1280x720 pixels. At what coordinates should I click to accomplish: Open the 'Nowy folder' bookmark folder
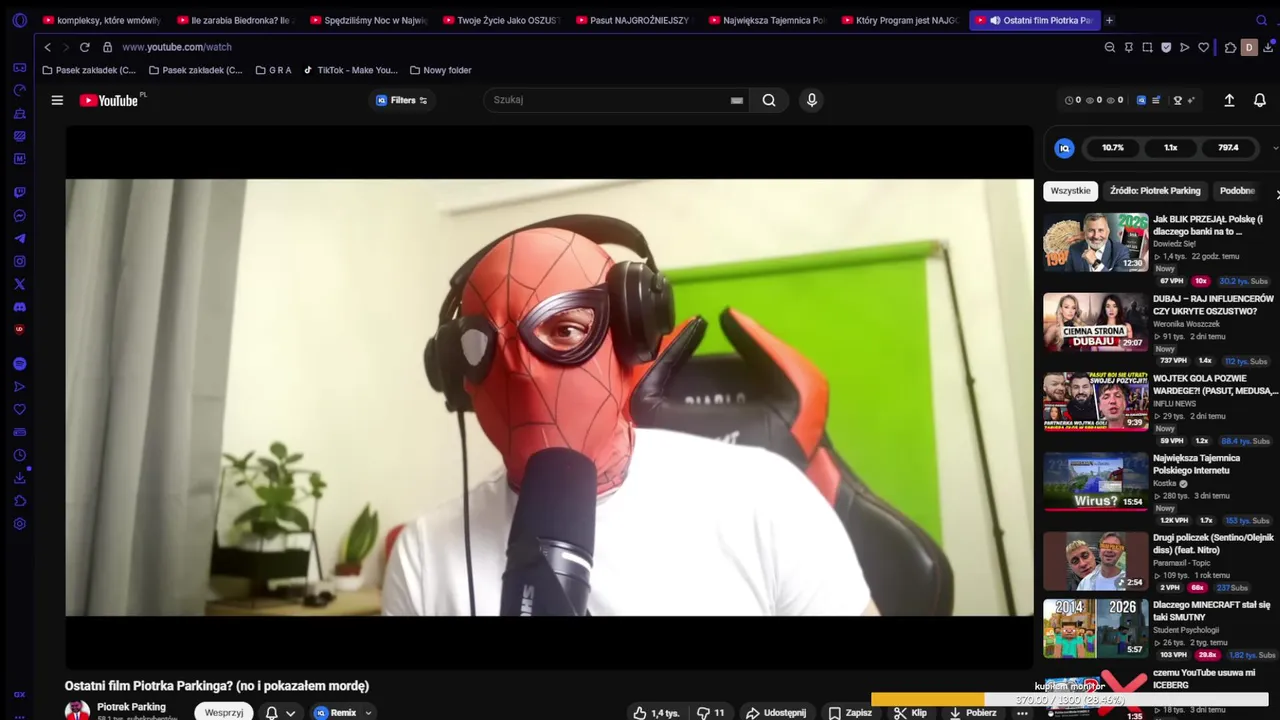(441, 70)
